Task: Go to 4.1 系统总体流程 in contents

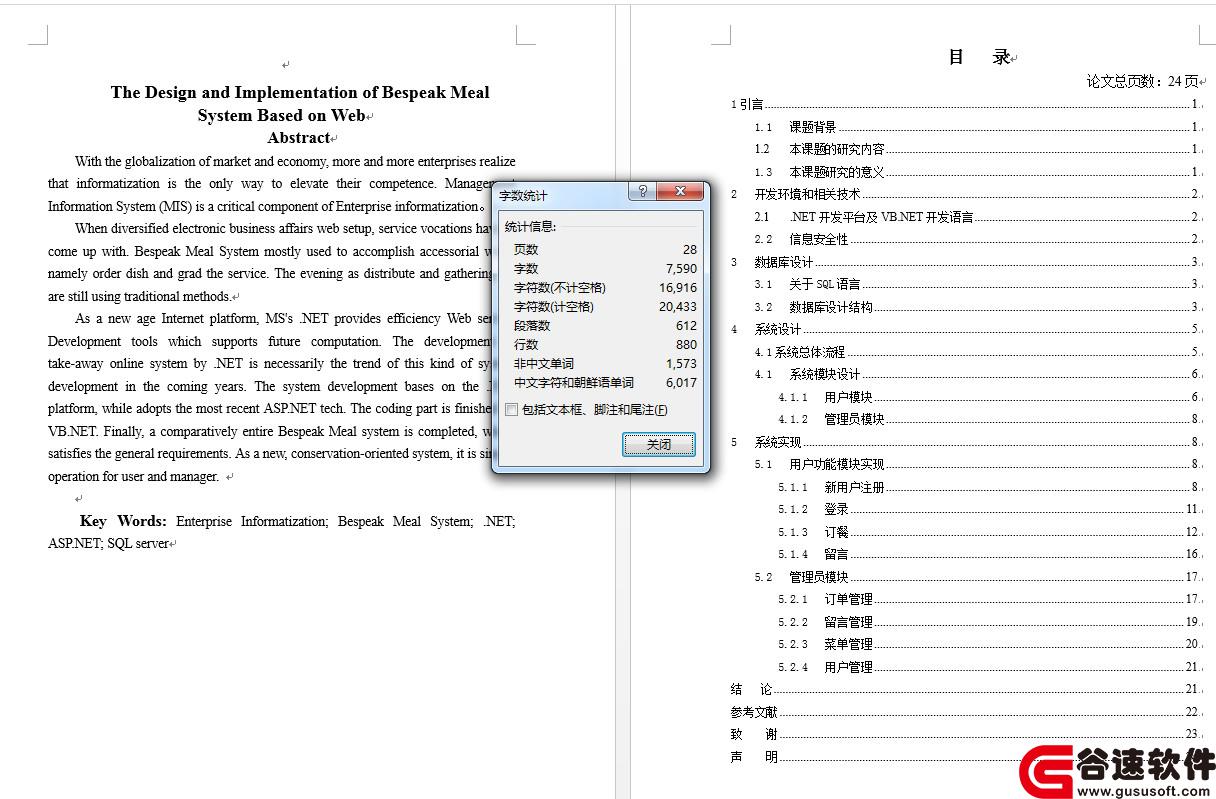Action: click(x=977, y=352)
